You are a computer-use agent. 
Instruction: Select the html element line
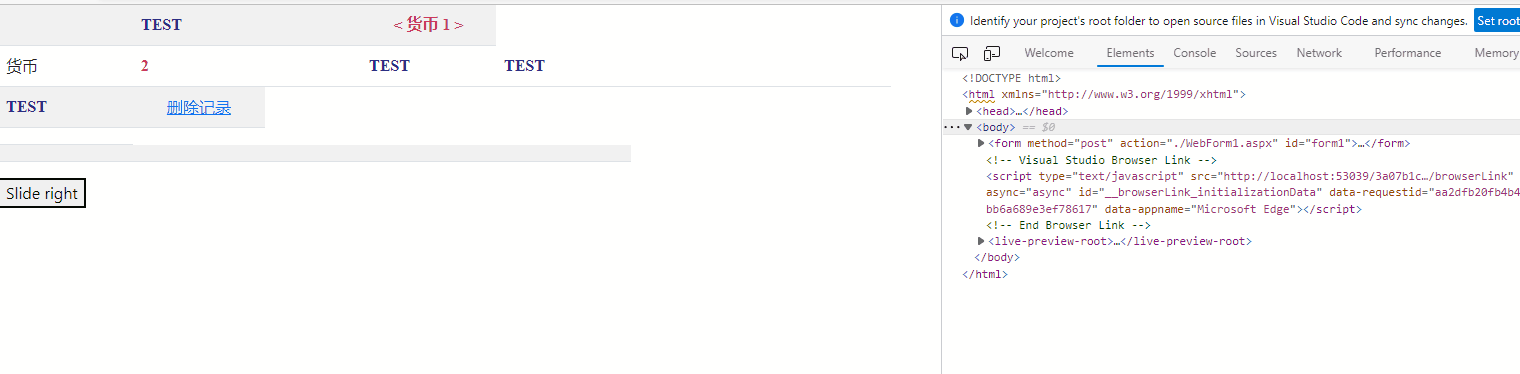point(1103,95)
